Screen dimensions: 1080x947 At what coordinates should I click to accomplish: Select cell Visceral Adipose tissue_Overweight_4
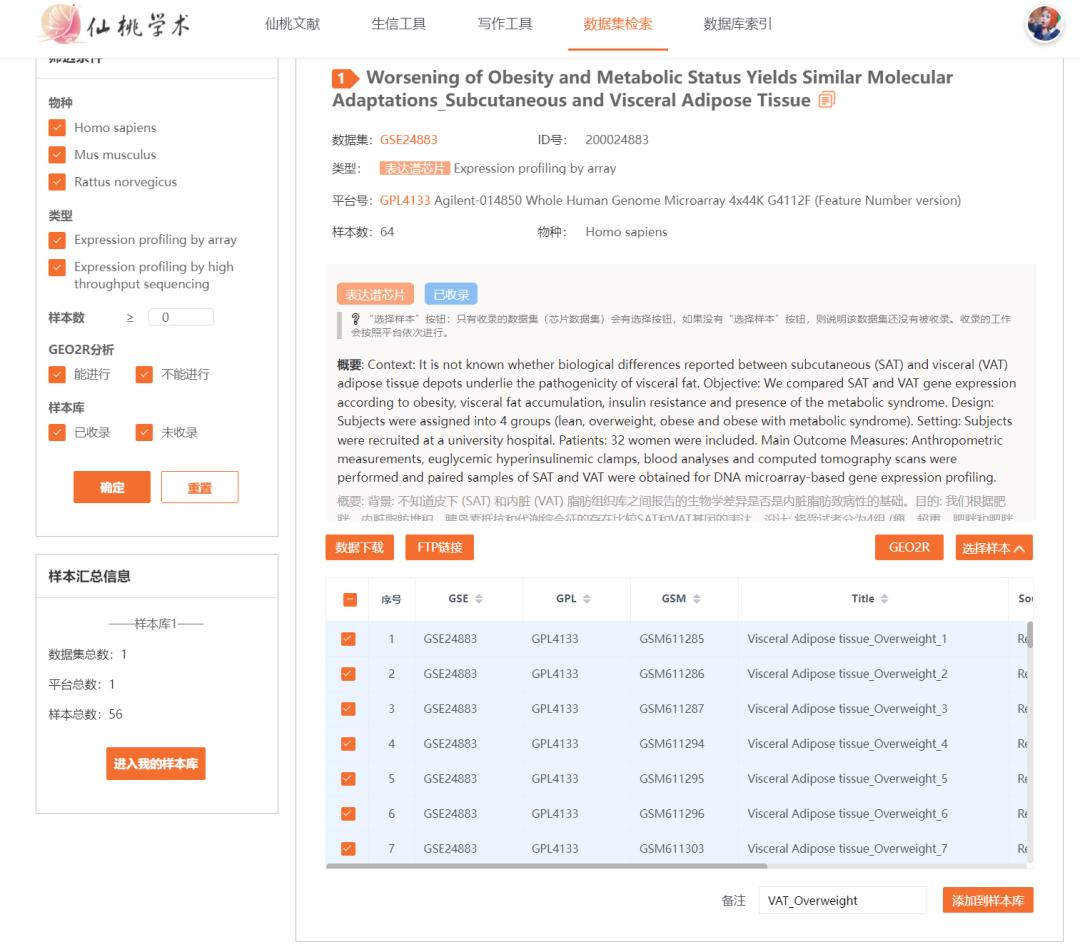click(847, 744)
